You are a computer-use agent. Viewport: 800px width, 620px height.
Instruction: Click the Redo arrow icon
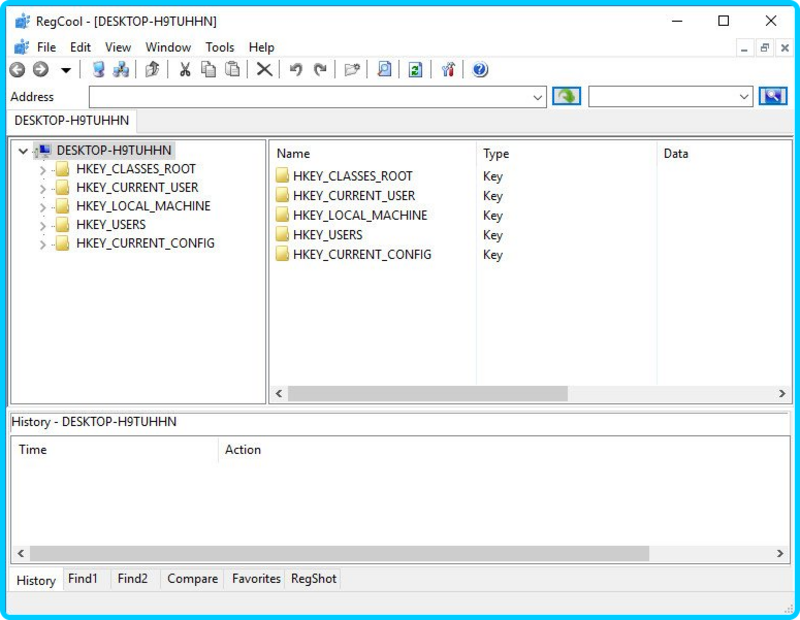[x=320, y=69]
